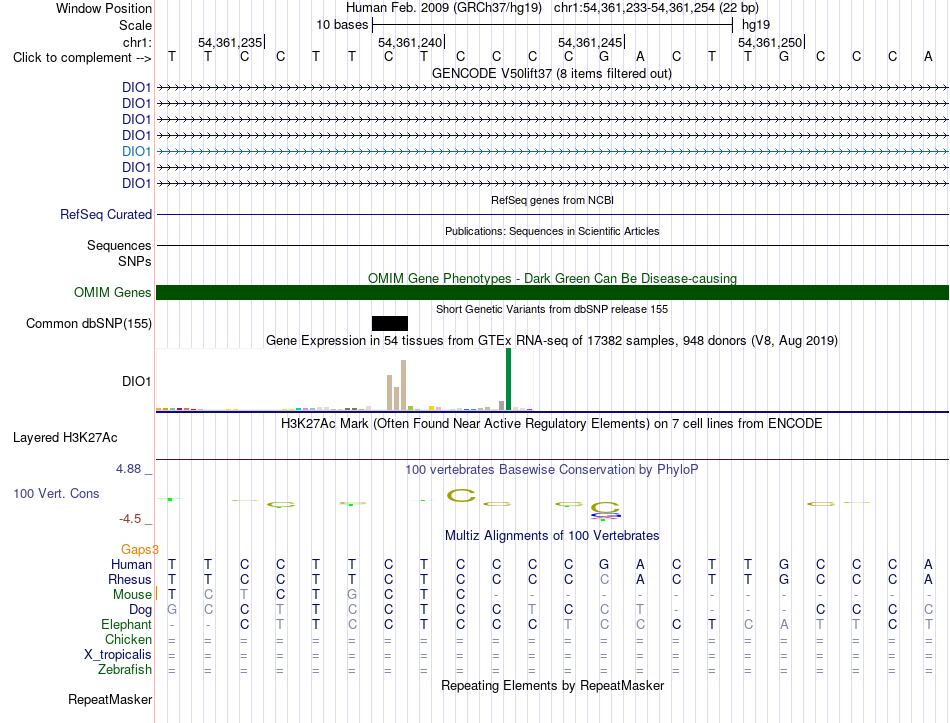Click the large C PhyloP conservation logo
This screenshot has height=723, width=950.
click(461, 496)
